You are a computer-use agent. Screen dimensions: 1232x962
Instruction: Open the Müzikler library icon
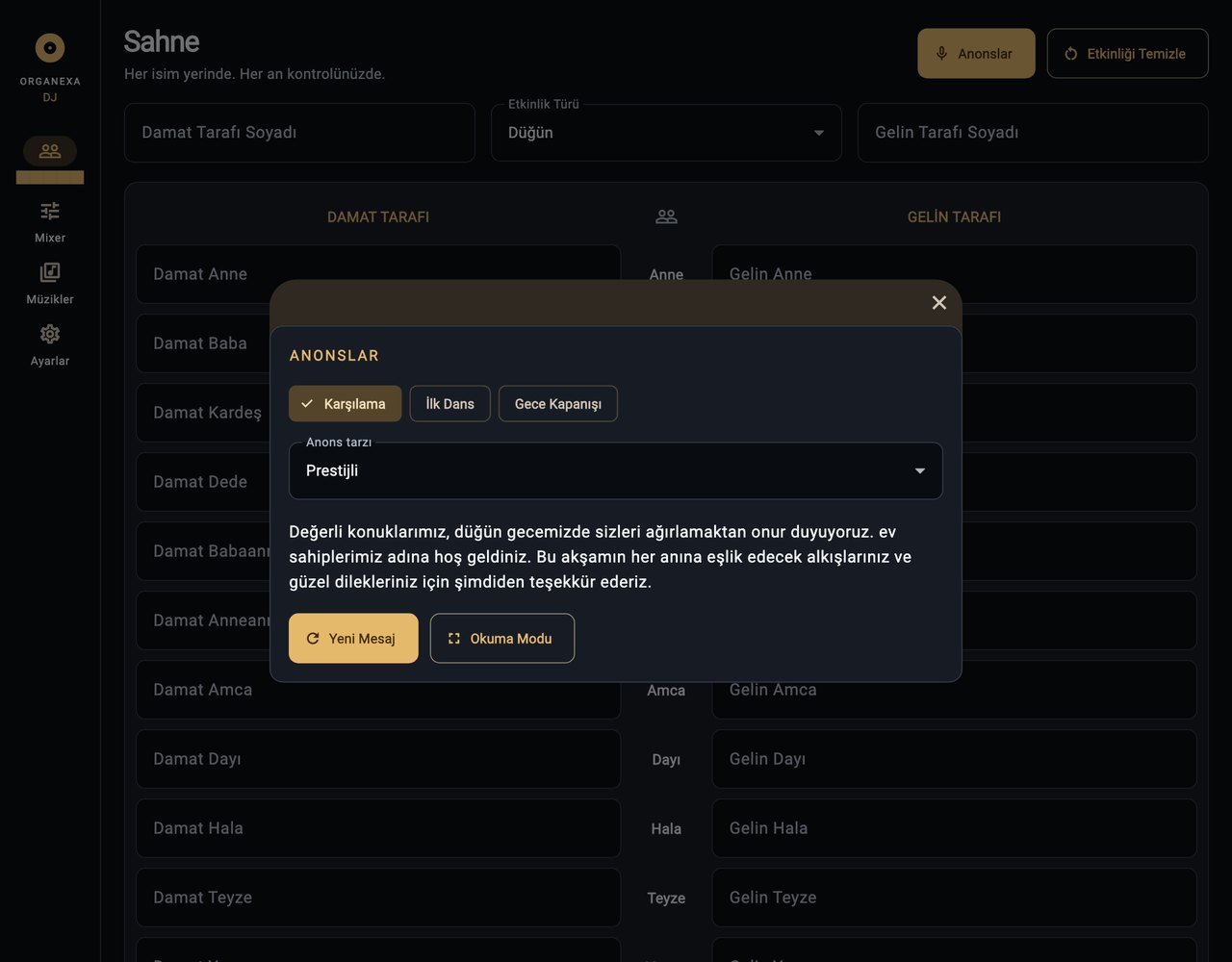pos(50,272)
